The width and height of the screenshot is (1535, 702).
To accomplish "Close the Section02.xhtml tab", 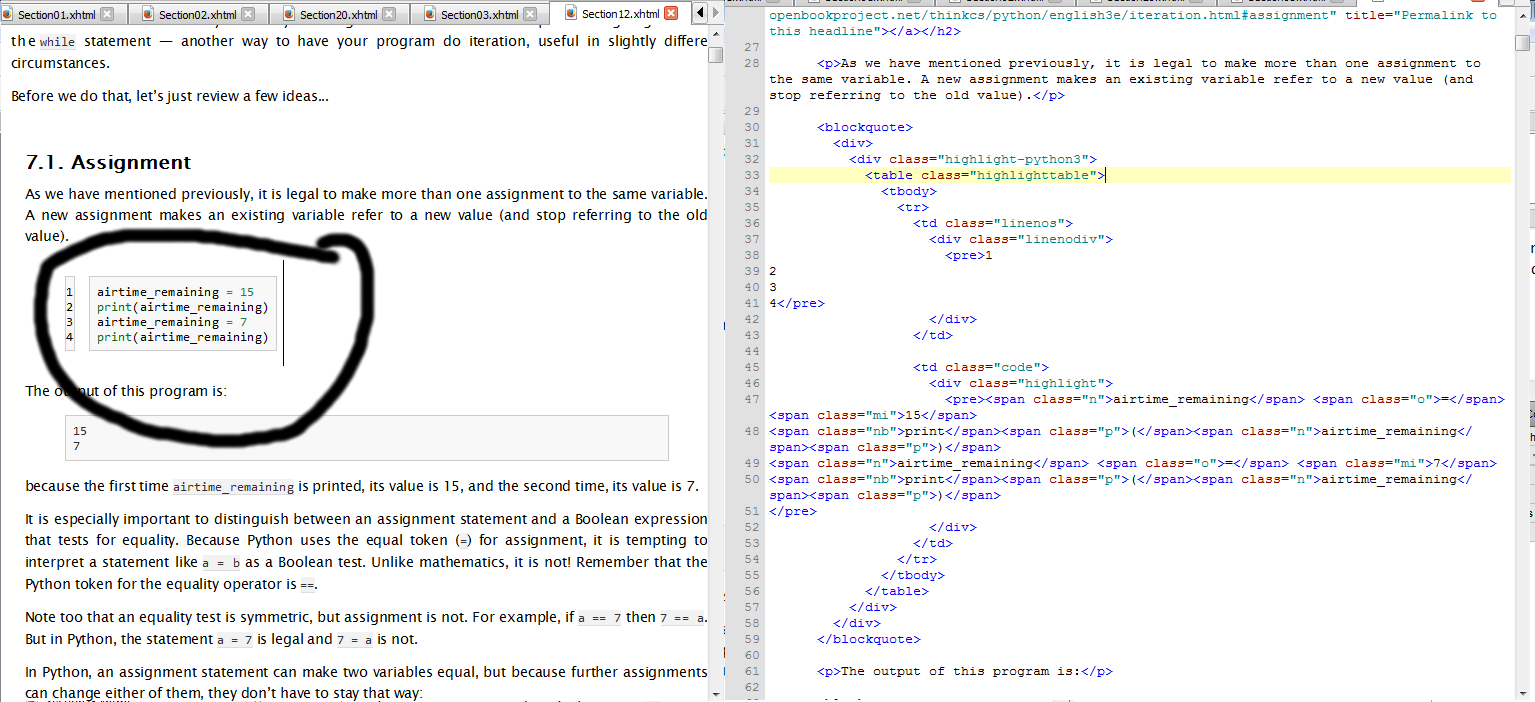I will pyautogui.click(x=248, y=14).
